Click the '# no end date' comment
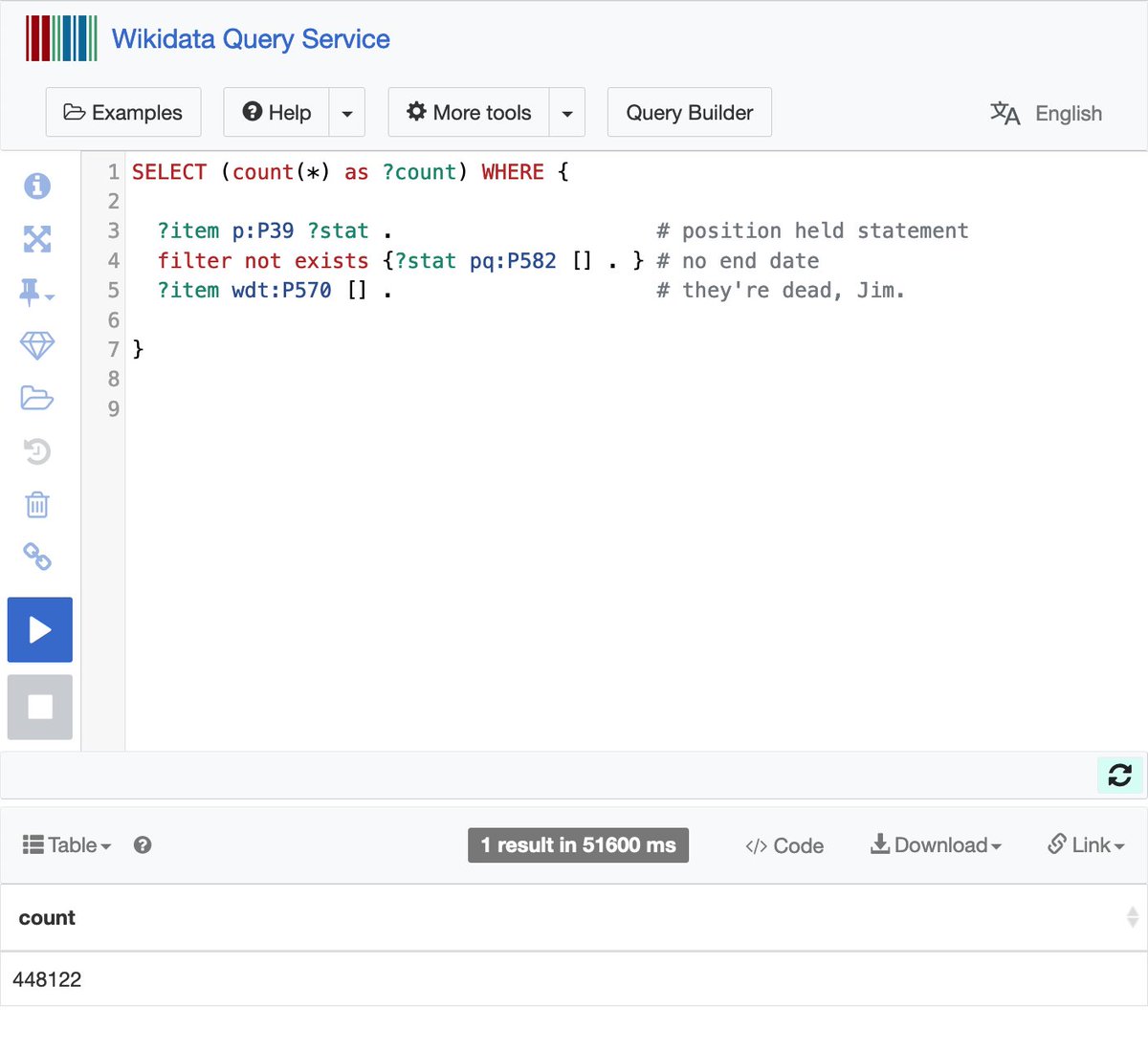 point(738,260)
